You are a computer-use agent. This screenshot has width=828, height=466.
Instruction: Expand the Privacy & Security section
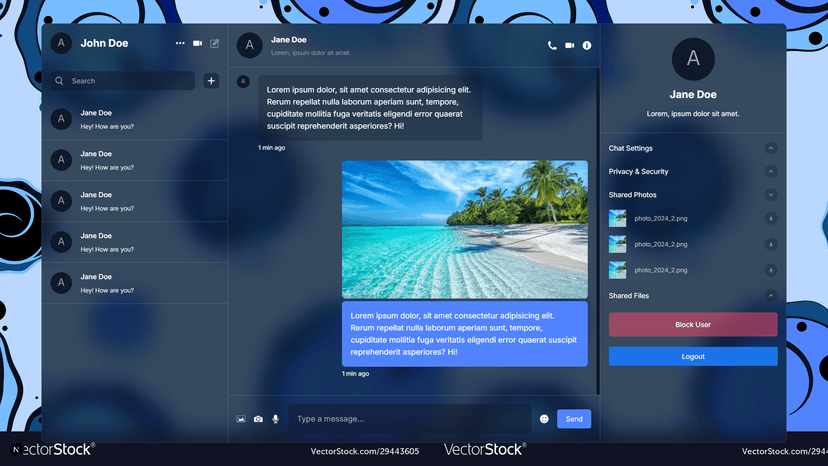coord(771,171)
